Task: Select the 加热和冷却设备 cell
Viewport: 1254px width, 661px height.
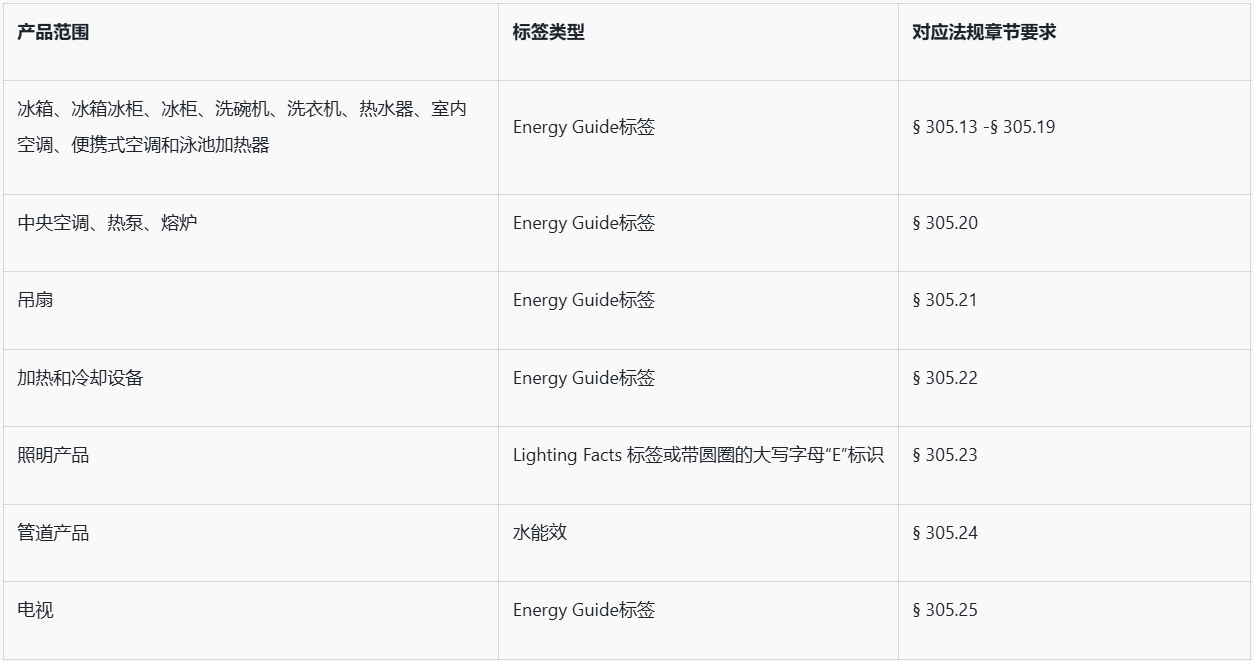Action: [x=80, y=378]
